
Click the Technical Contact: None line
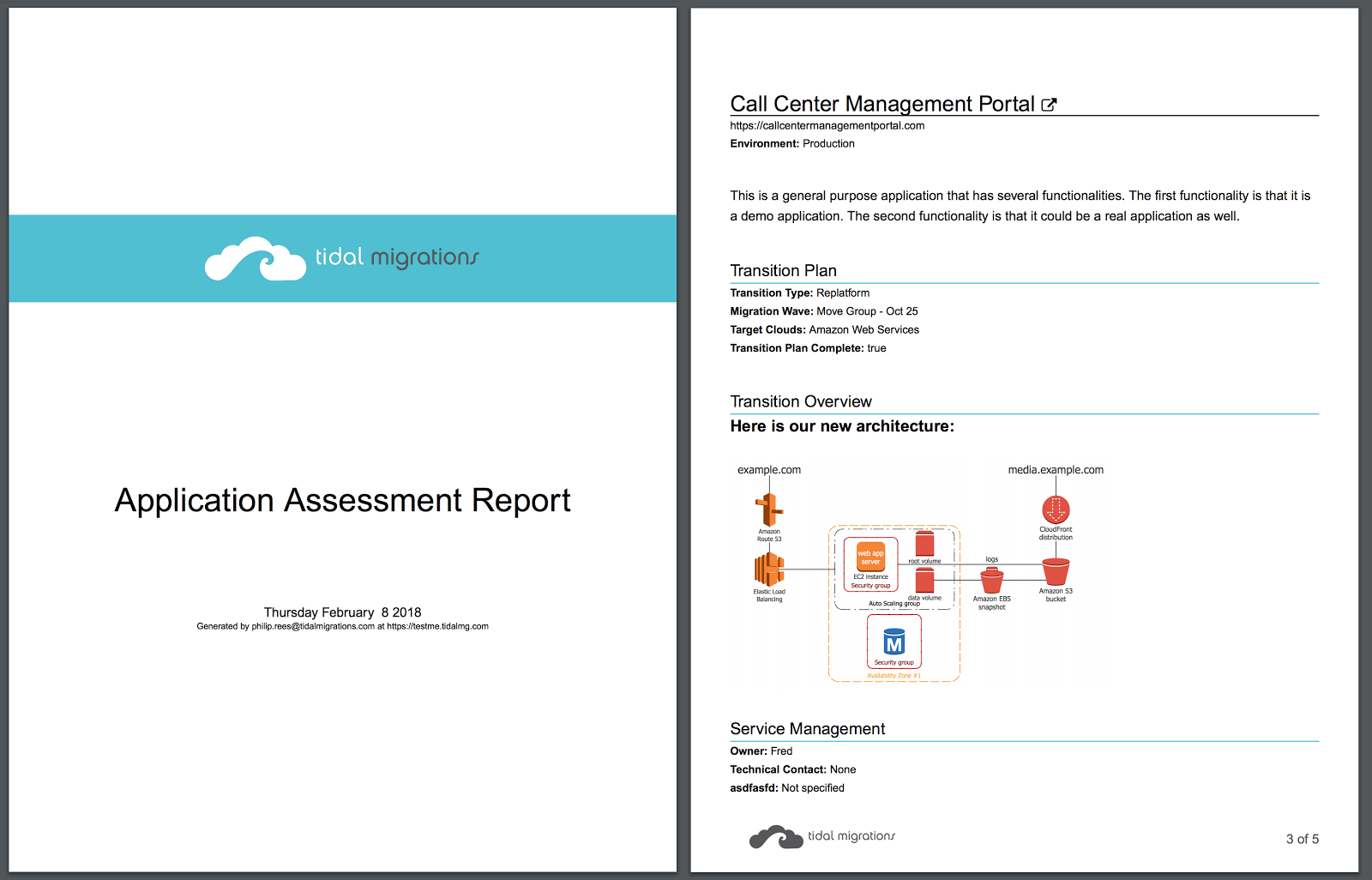coord(793,769)
